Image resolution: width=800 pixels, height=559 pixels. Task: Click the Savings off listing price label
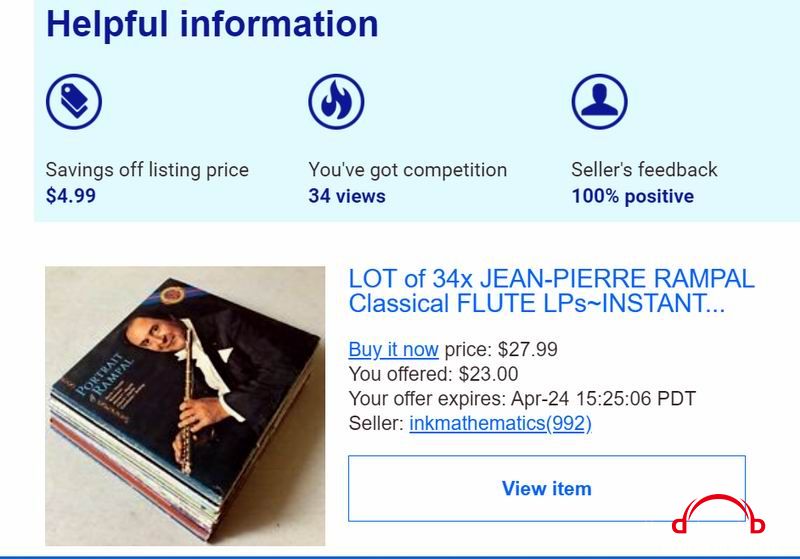coord(147,170)
